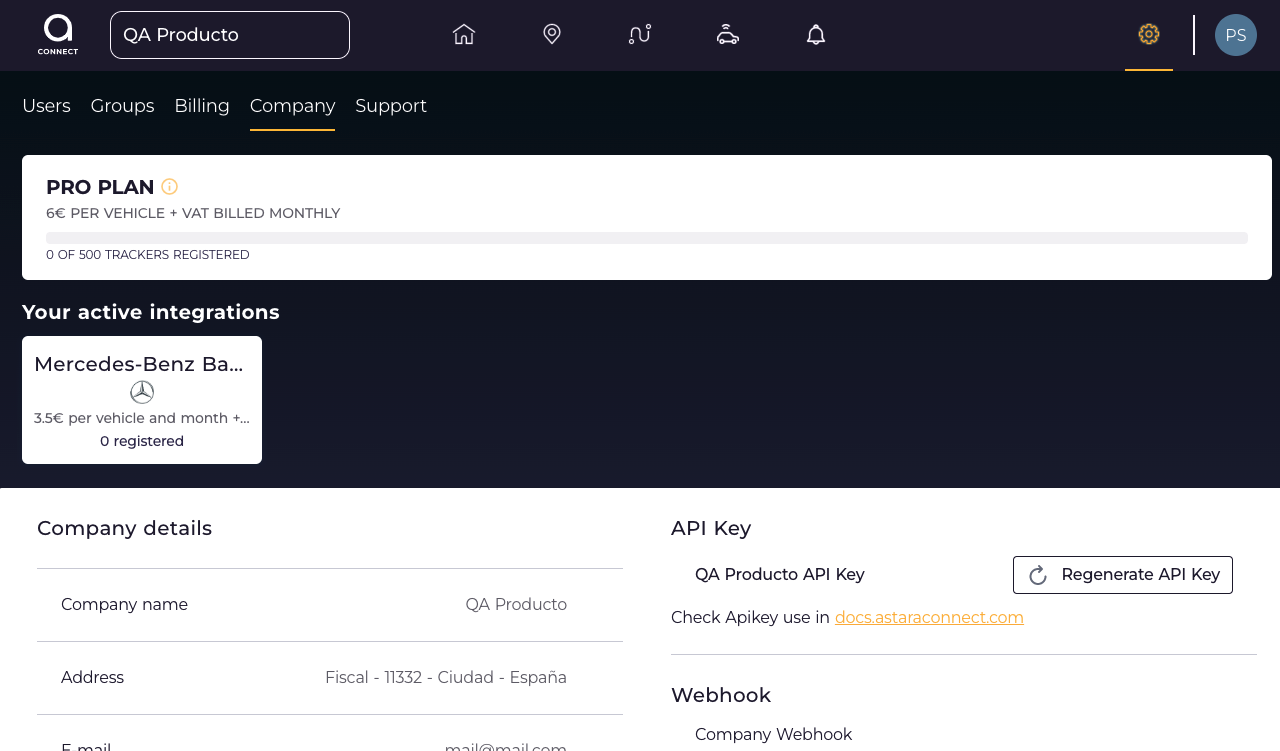Click the PRO PLAN heading
The height and width of the screenshot is (751, 1280).
(x=100, y=187)
